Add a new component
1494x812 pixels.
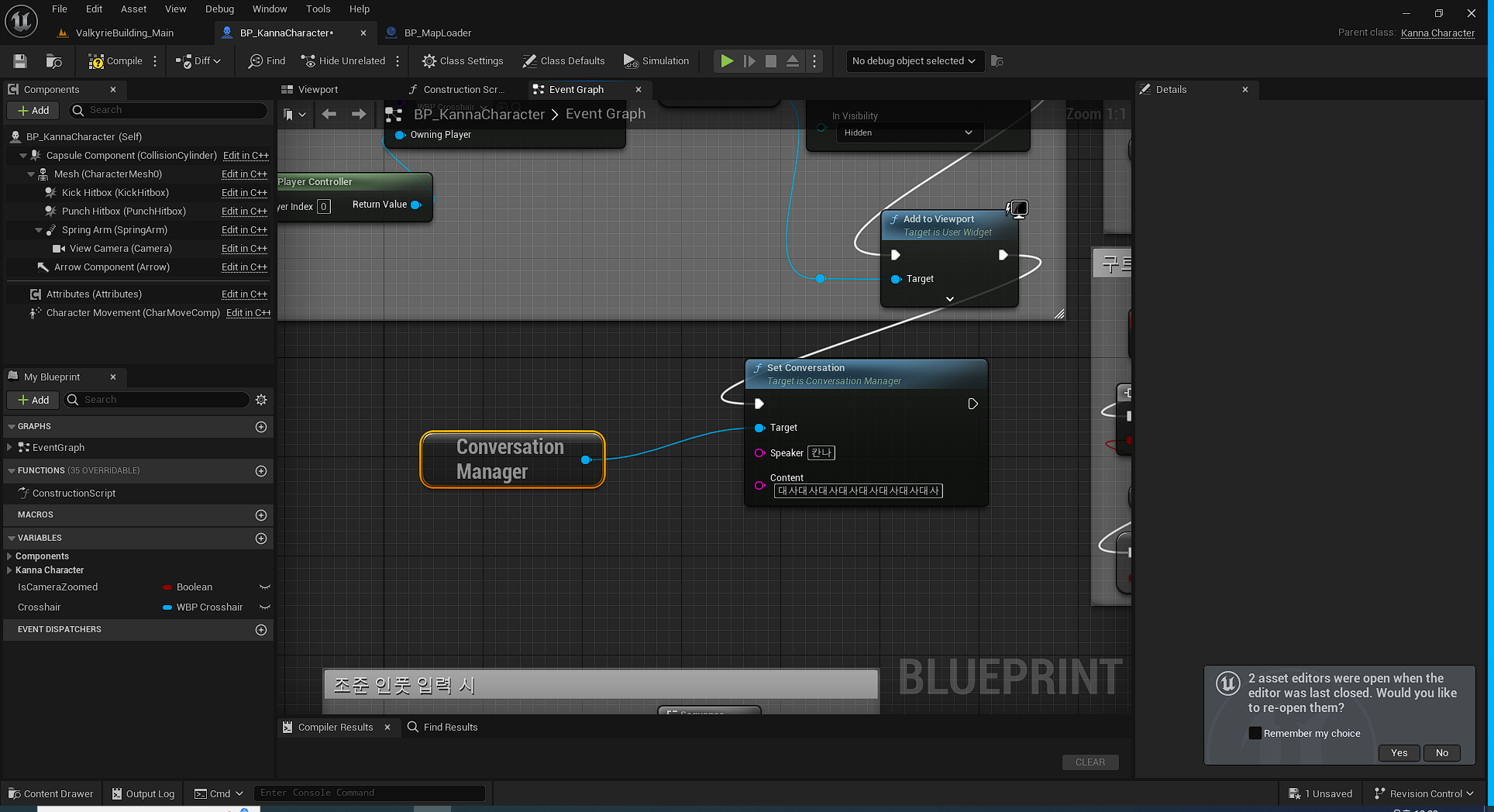33,110
